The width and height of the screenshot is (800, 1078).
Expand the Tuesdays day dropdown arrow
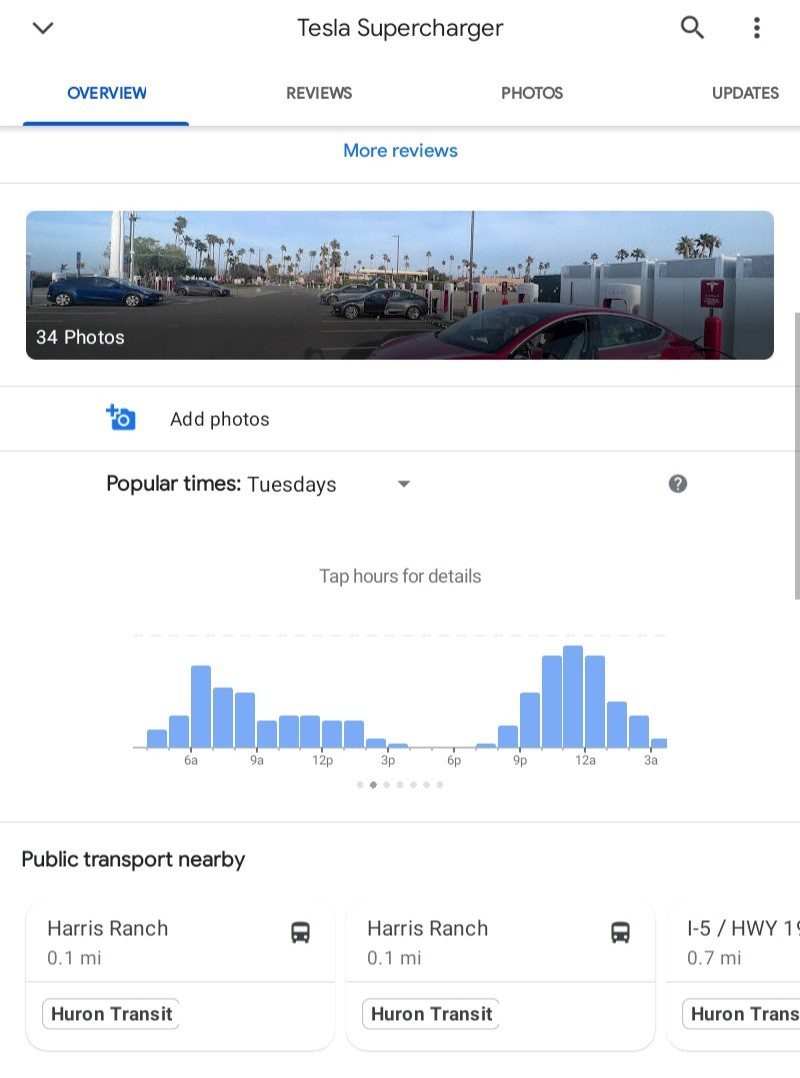pyautogui.click(x=404, y=484)
